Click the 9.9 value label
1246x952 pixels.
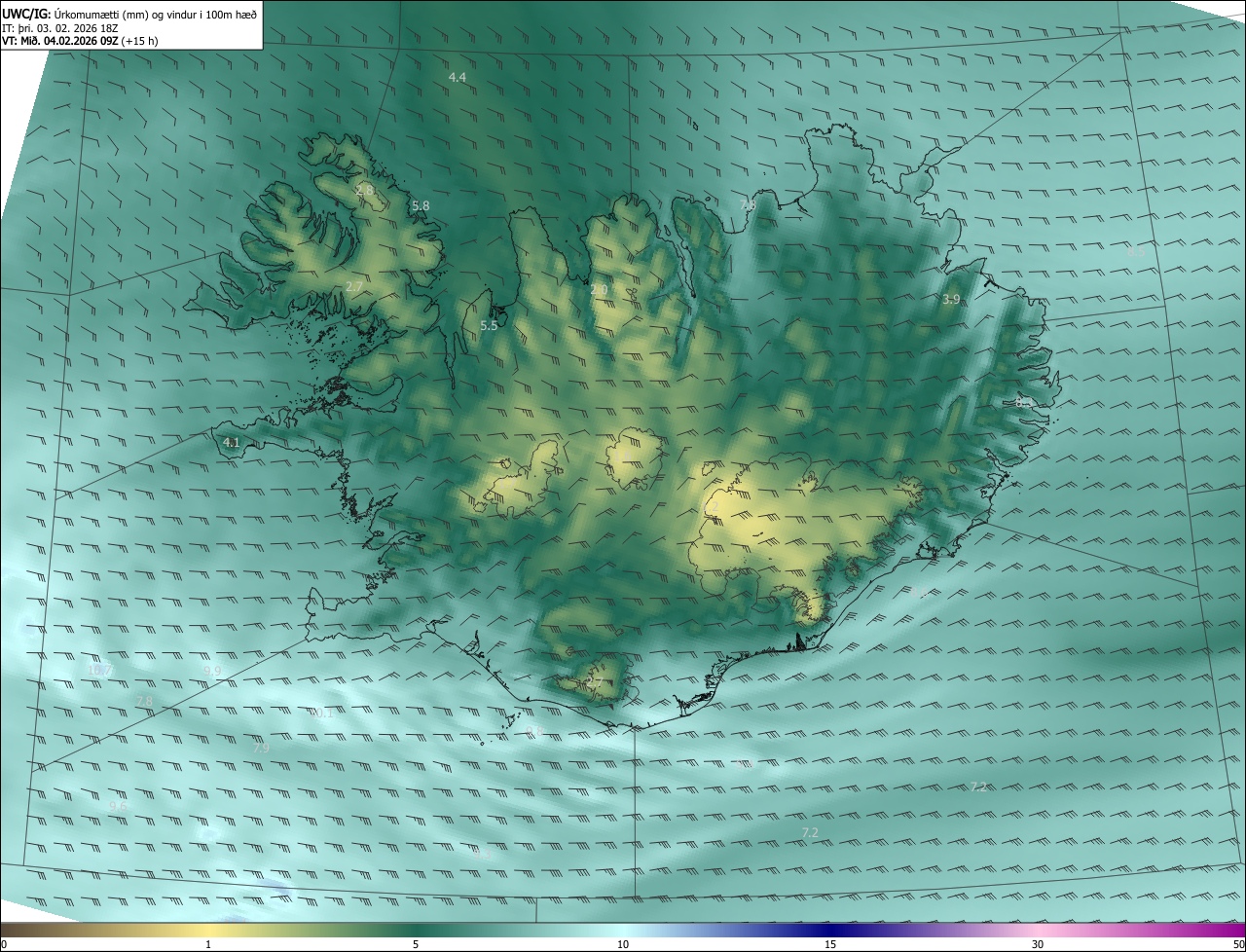(x=212, y=671)
